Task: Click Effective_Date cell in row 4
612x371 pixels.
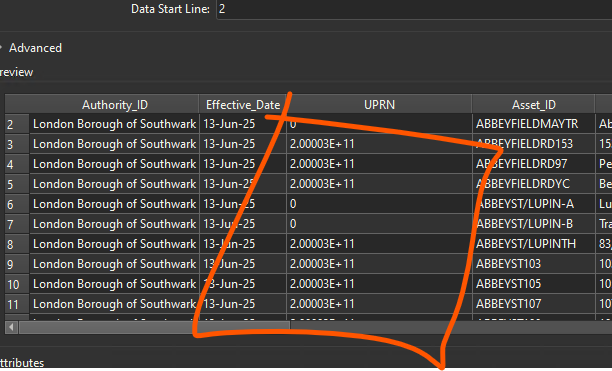Action: (243, 164)
